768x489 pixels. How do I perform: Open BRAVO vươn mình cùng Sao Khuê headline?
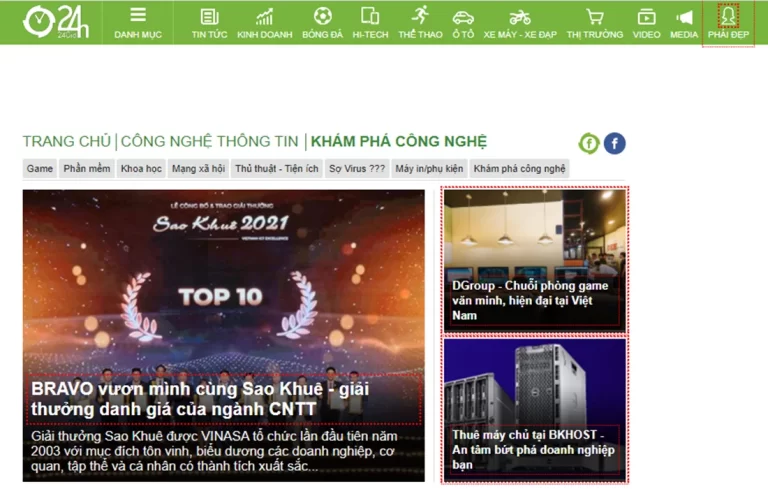pyautogui.click(x=200, y=399)
